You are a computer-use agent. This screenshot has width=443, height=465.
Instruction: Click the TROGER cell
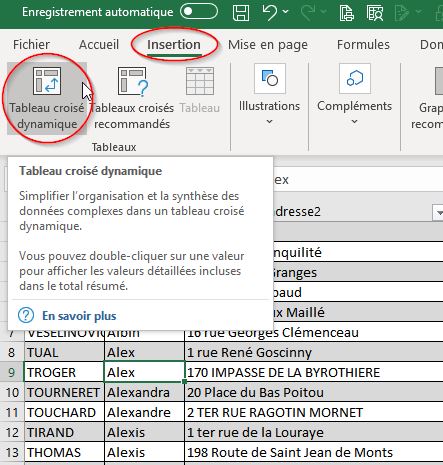pyautogui.click(x=64, y=372)
